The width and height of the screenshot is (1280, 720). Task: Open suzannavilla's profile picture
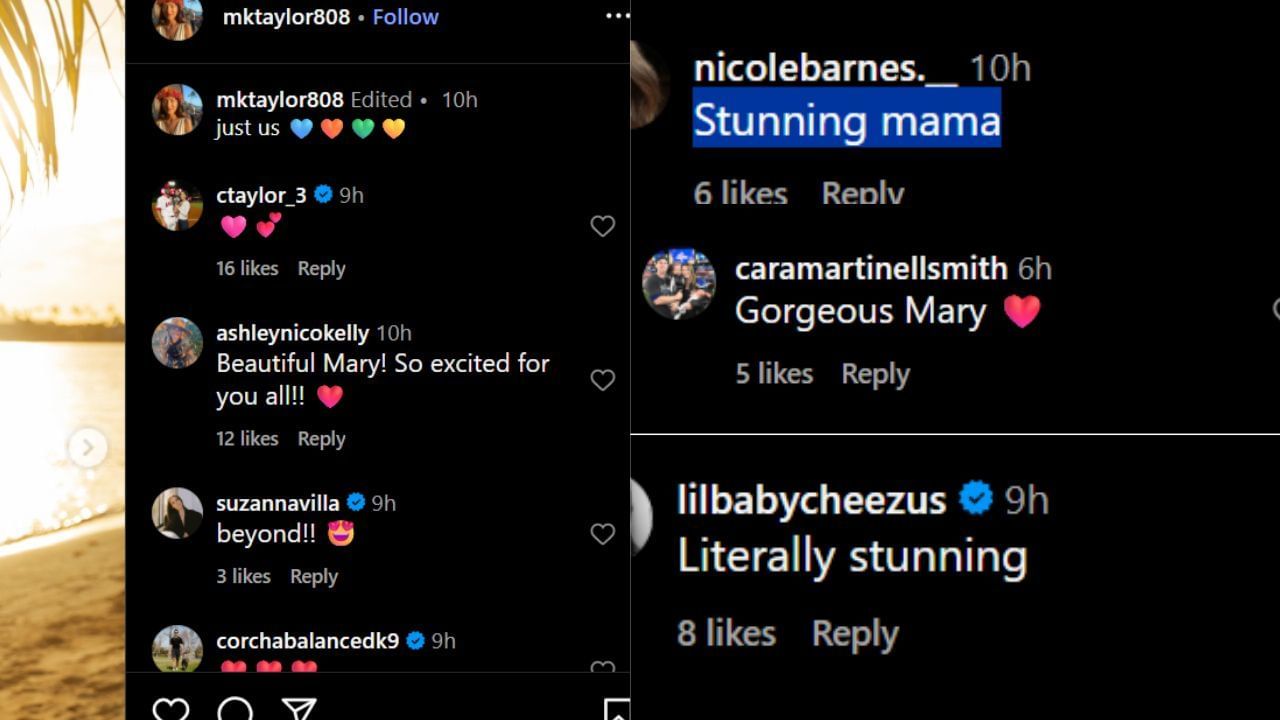(x=177, y=513)
